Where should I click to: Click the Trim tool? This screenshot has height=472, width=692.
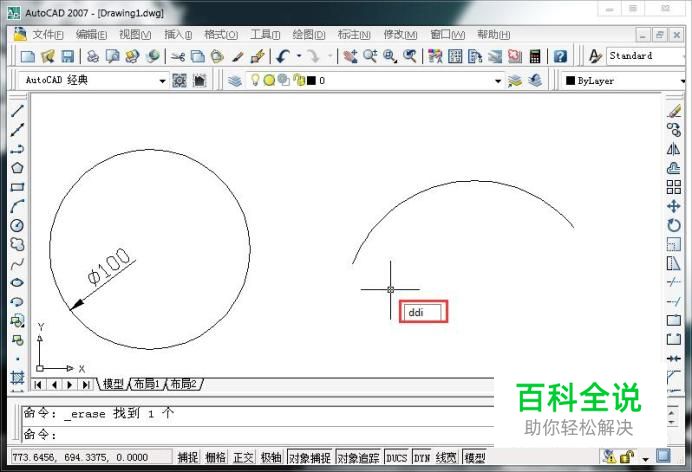[x=673, y=282]
